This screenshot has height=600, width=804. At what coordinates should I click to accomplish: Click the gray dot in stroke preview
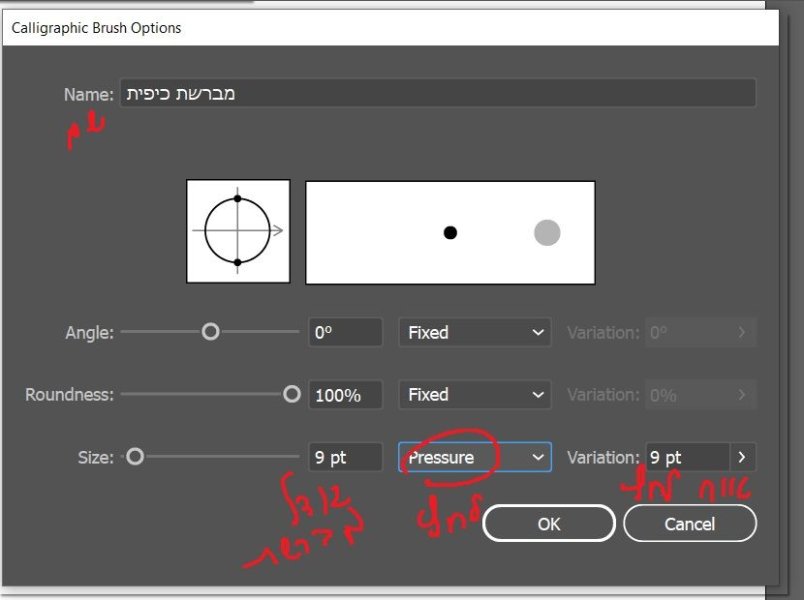(x=547, y=233)
